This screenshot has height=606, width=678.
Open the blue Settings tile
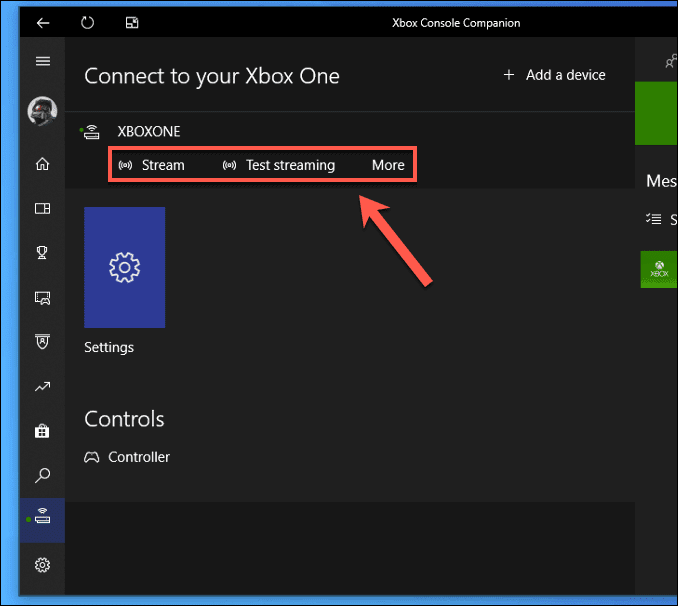125,267
